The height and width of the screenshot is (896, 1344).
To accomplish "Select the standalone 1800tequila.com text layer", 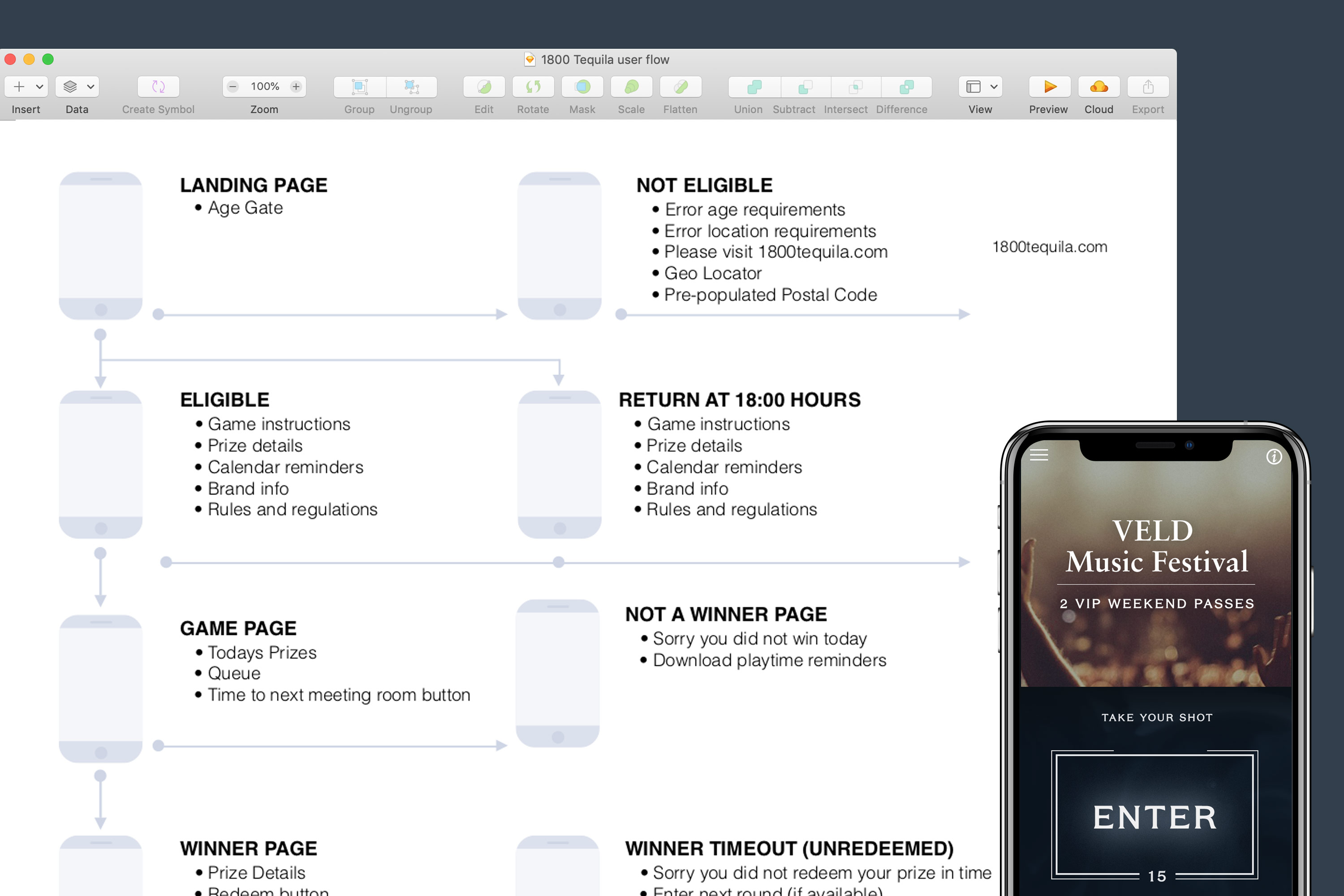I will (1050, 247).
